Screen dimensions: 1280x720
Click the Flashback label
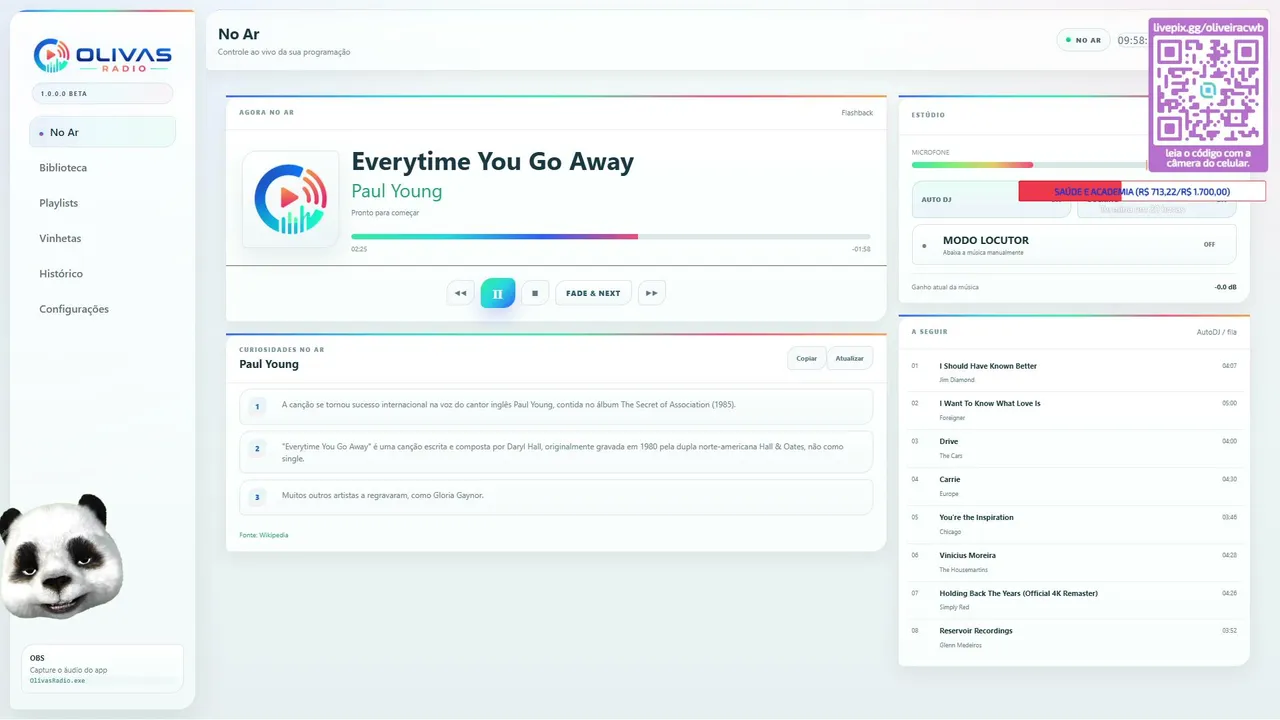coord(857,113)
